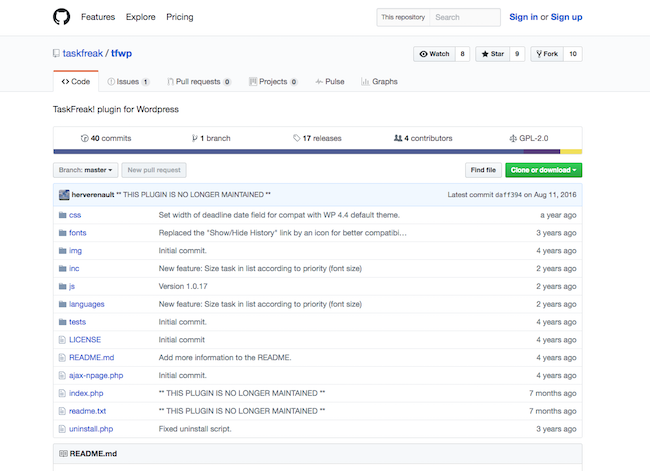This screenshot has height=471, width=650.
Task: View the 17 releases link
Action: tap(317, 138)
